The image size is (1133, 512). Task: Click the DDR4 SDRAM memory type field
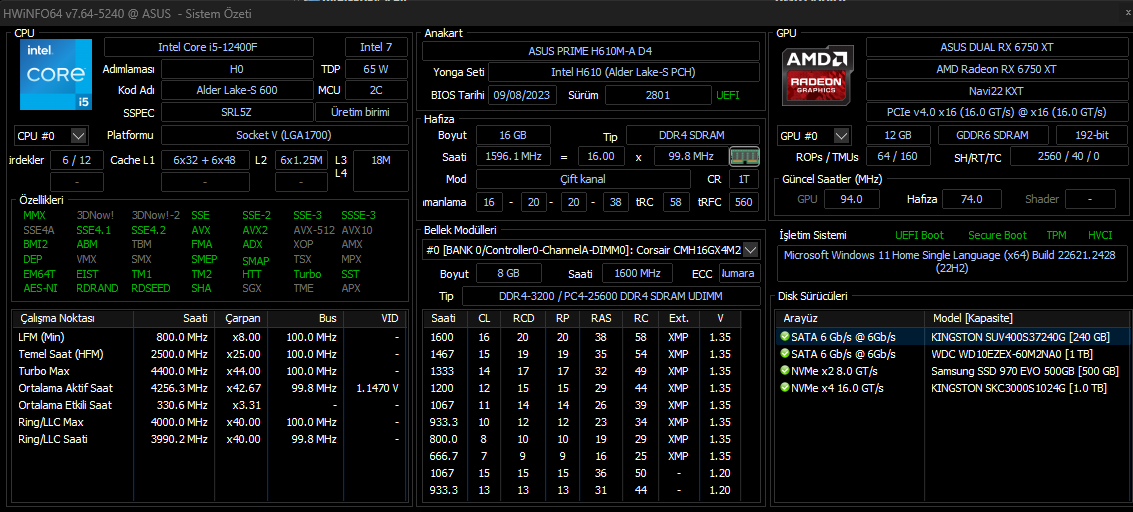[x=692, y=135]
